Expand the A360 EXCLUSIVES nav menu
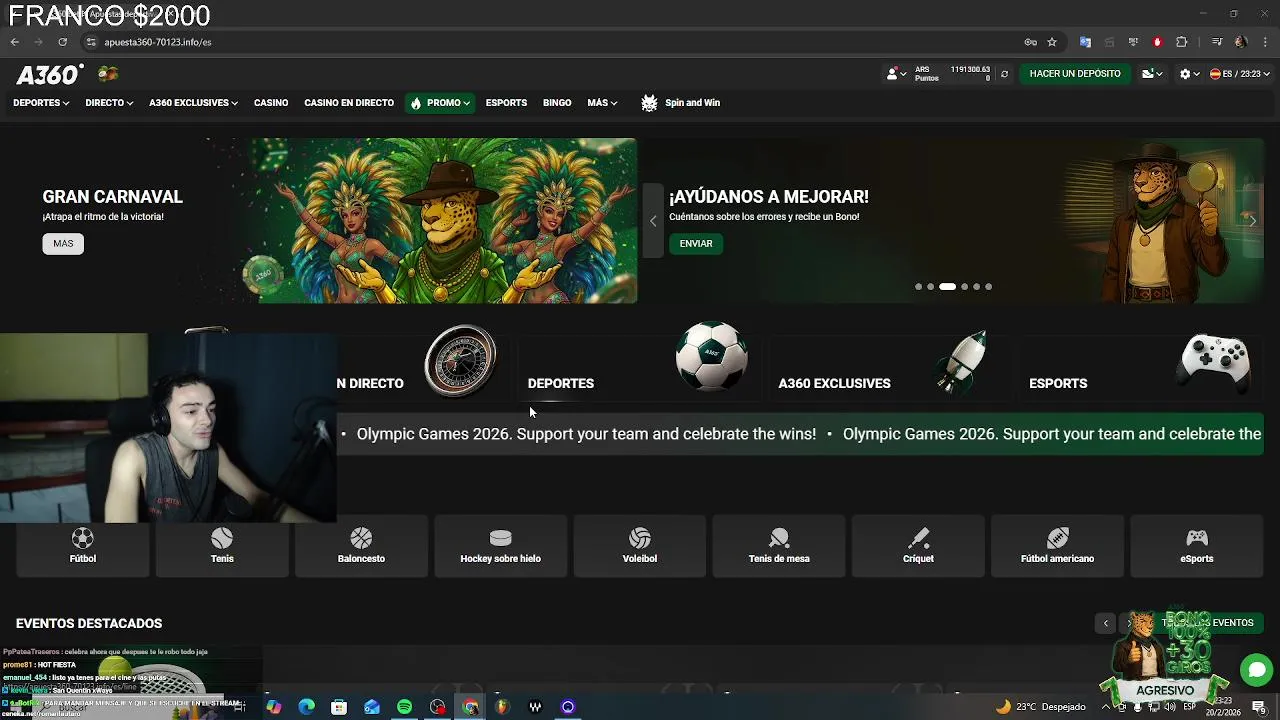Viewport: 1280px width, 720px height. click(193, 103)
